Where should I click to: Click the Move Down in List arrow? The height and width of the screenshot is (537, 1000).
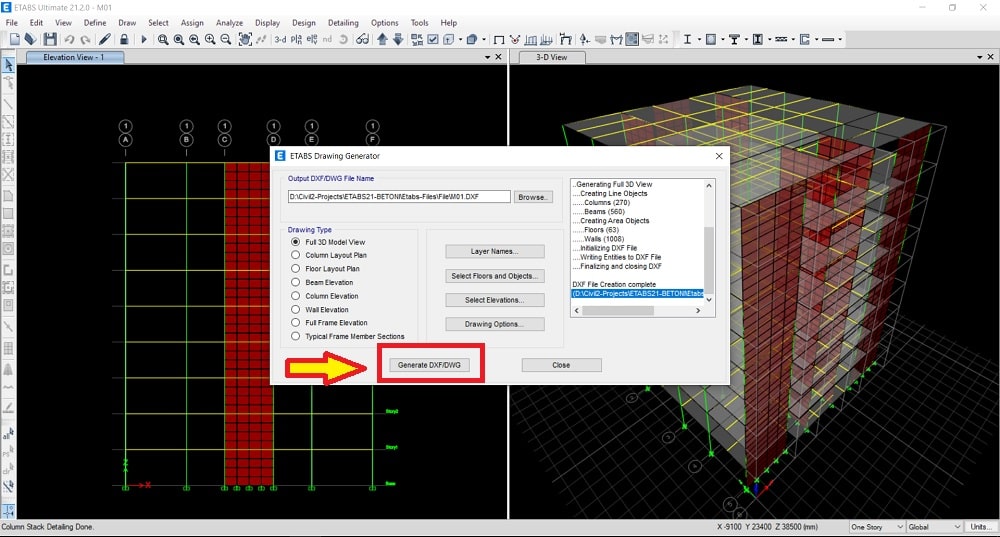(x=398, y=40)
